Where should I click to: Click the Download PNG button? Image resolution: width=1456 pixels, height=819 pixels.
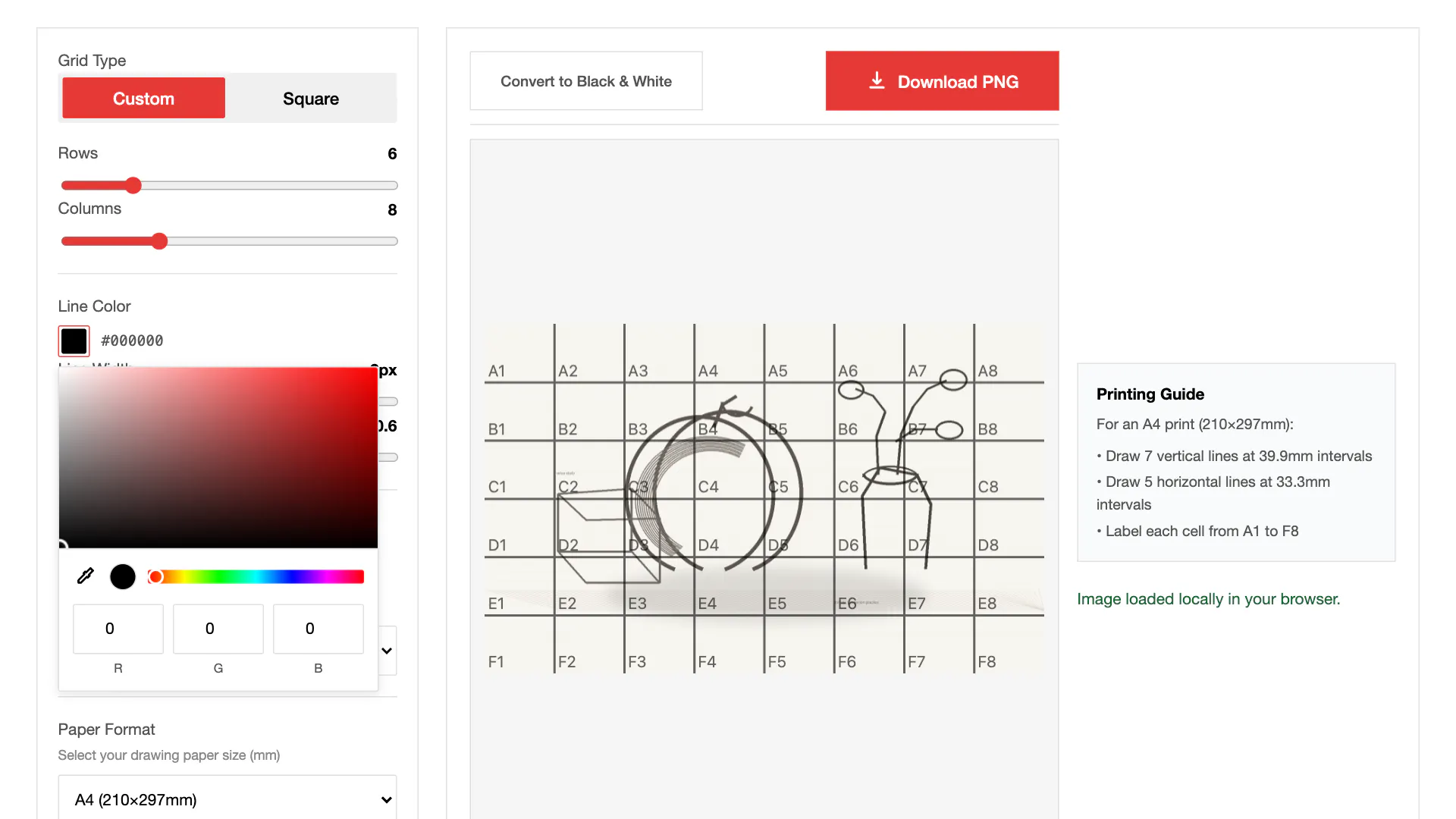click(942, 81)
